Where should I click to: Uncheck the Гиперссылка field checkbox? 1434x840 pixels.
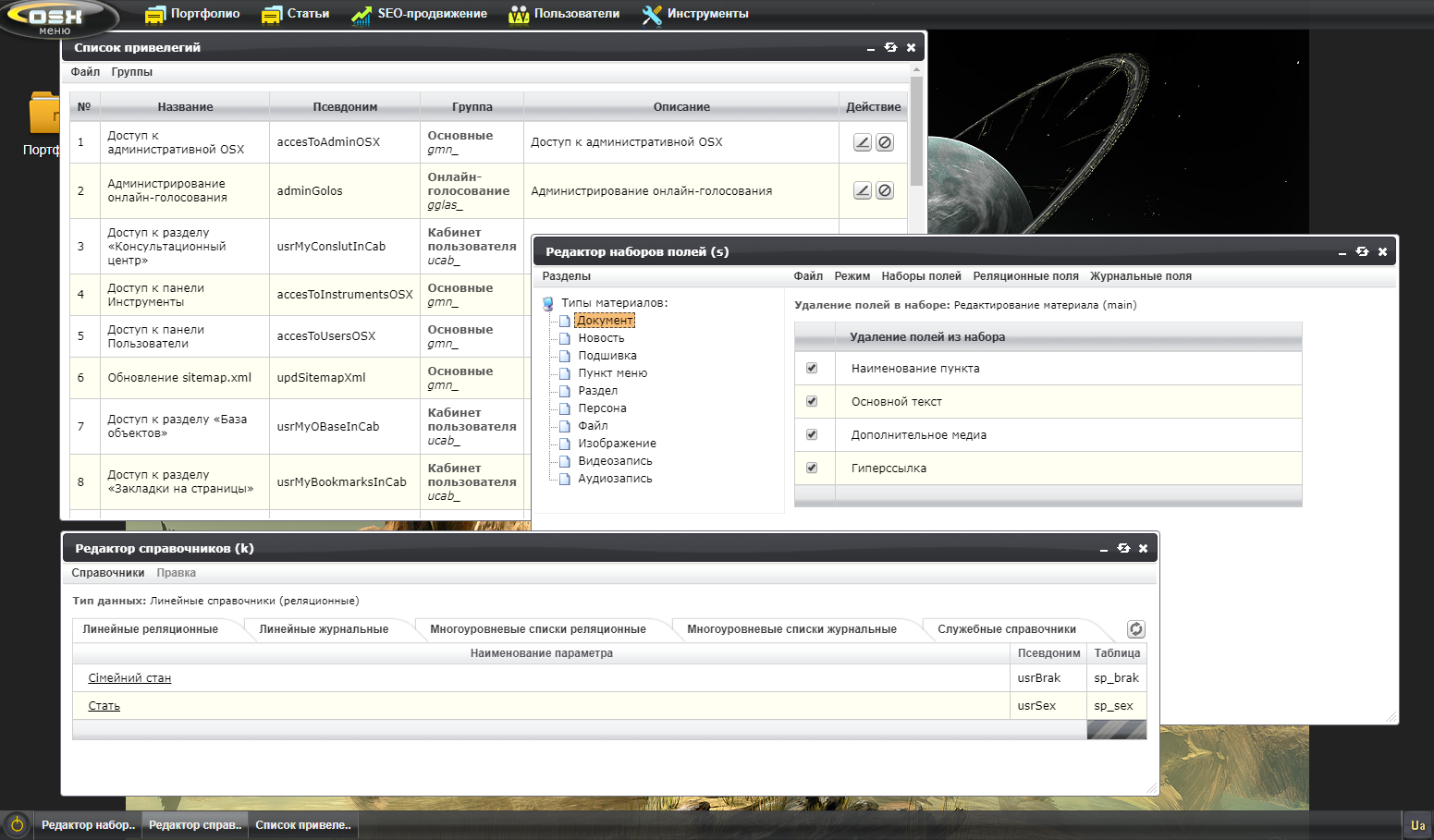pyautogui.click(x=812, y=468)
